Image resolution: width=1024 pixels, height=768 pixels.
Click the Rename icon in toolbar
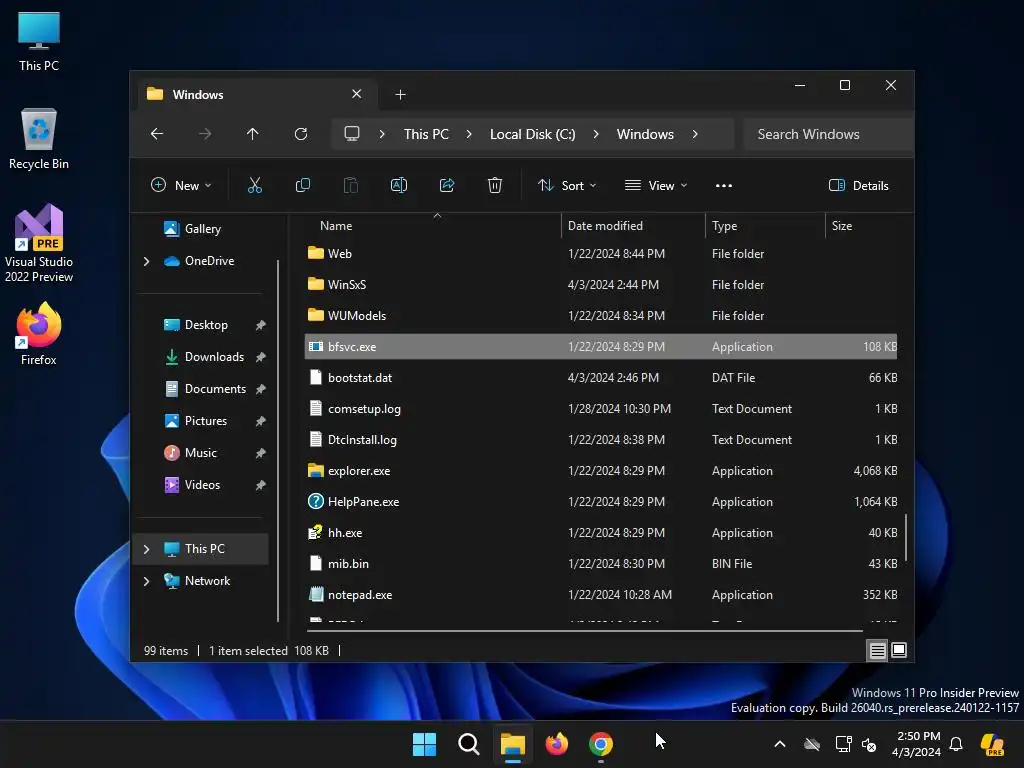tap(398, 185)
